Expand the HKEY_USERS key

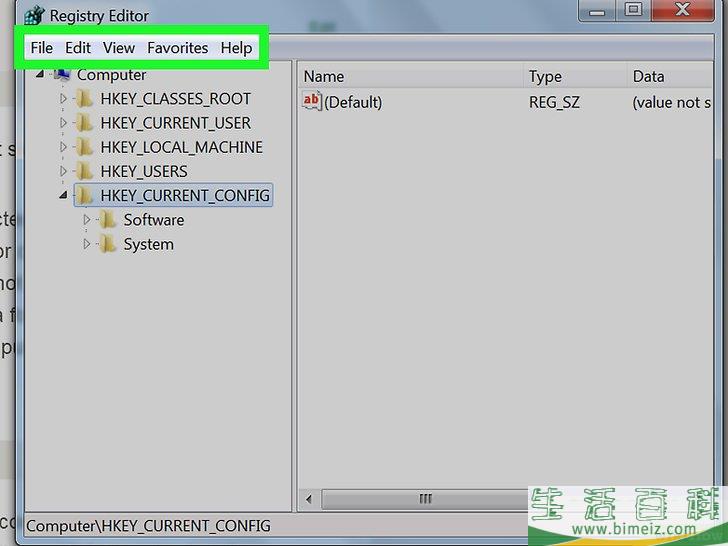click(63, 171)
